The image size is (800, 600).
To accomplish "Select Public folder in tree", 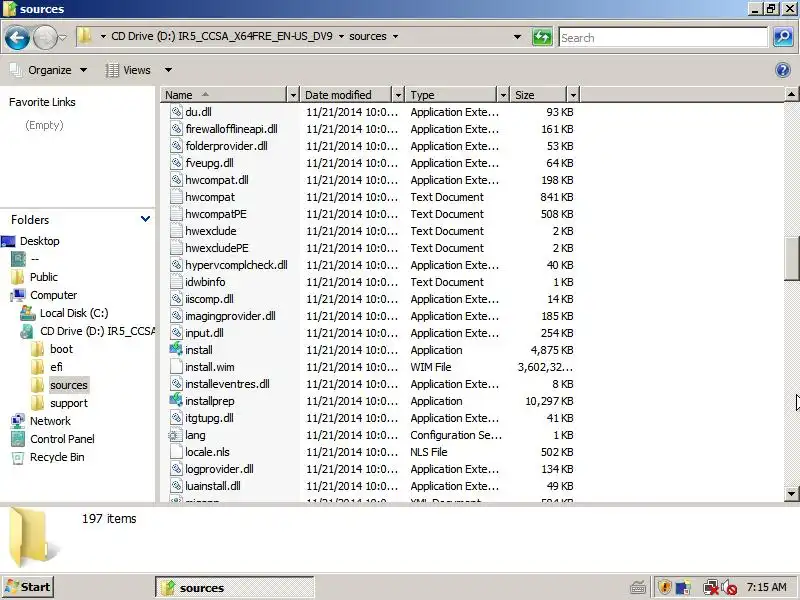I will (x=43, y=277).
